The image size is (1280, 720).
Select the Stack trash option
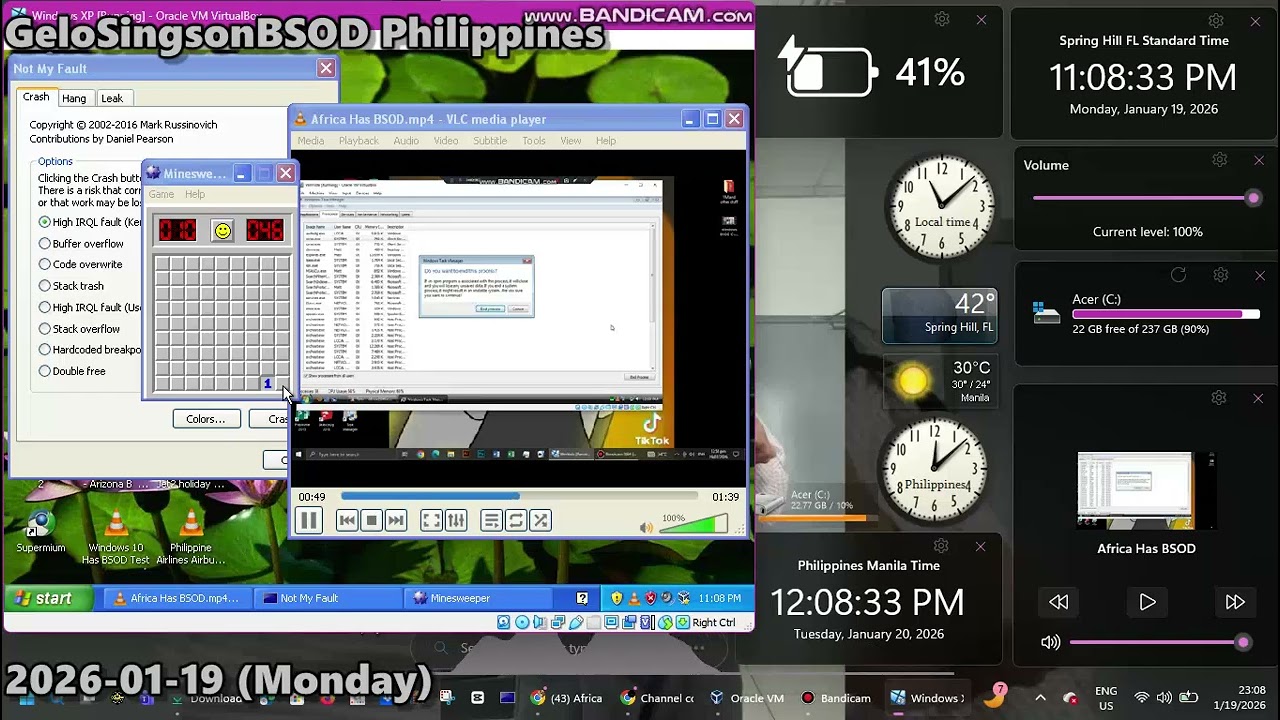click(71, 286)
